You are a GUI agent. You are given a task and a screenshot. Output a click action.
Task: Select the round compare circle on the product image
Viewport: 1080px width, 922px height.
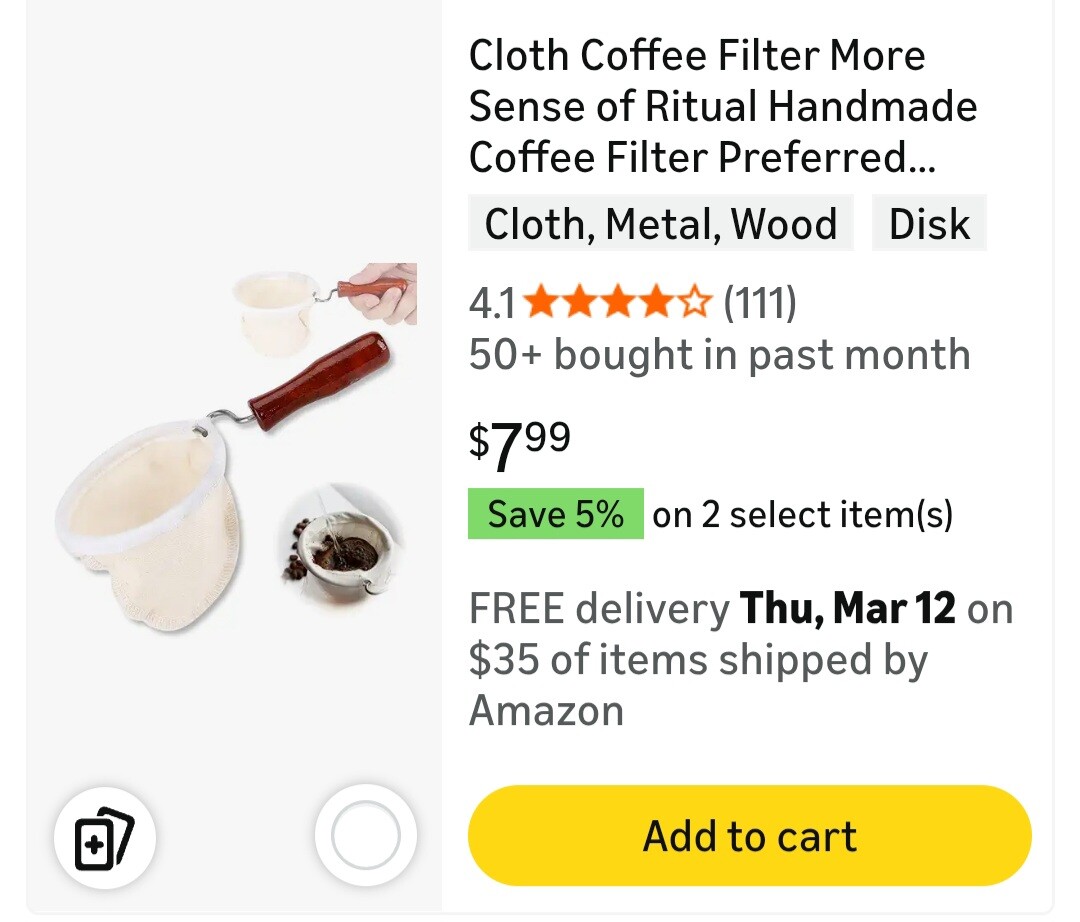pos(366,835)
